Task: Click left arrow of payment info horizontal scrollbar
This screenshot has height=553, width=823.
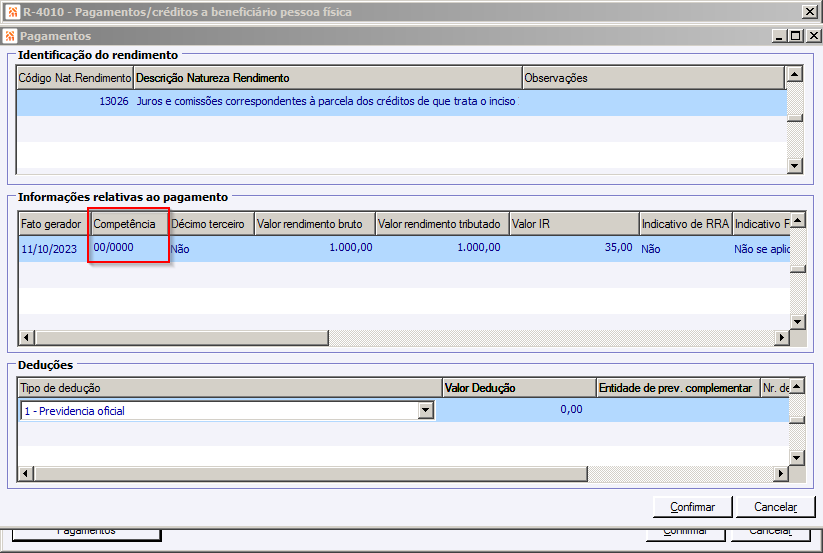Action: point(26,337)
